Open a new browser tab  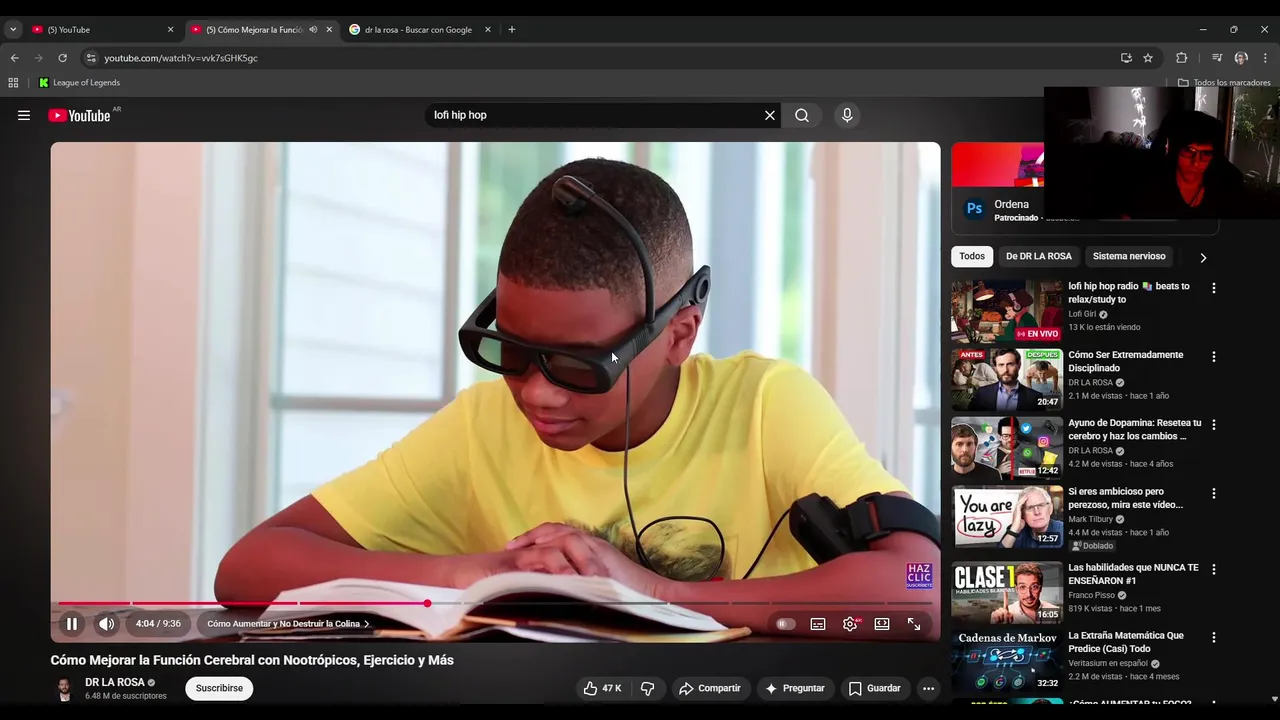pyautogui.click(x=512, y=30)
